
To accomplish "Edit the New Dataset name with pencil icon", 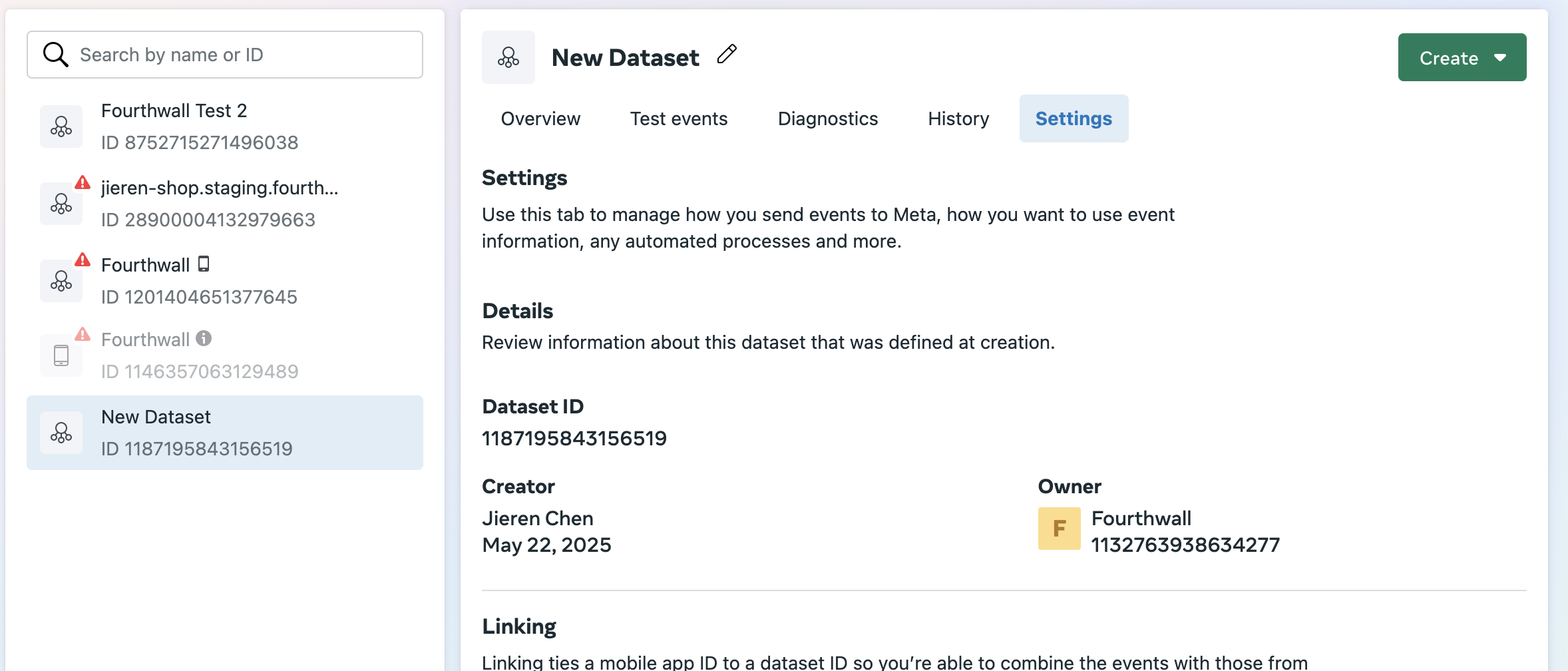I will 727,55.
